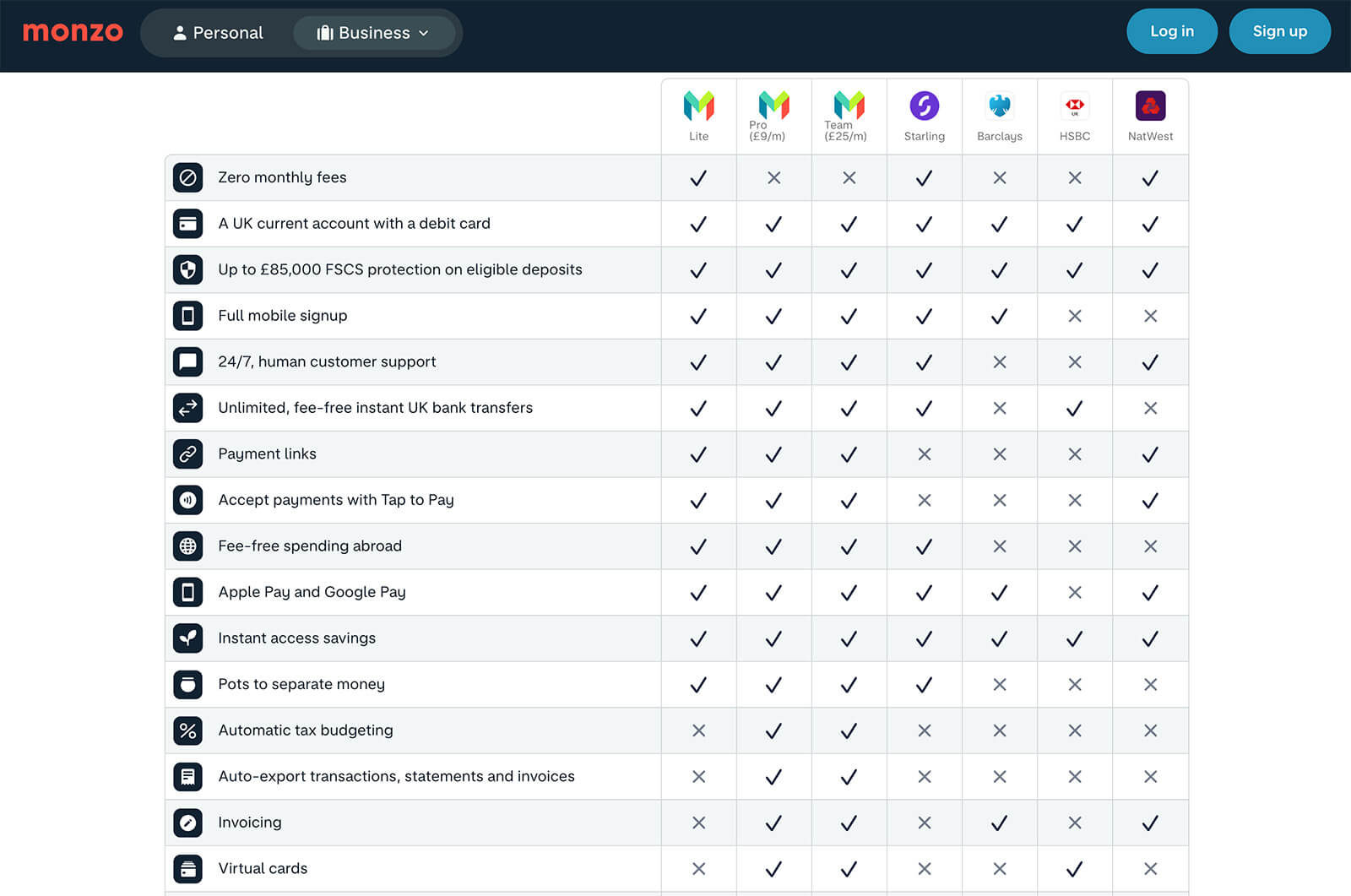
Task: Click the Automatic tax budgeting percent icon
Action: 188,730
